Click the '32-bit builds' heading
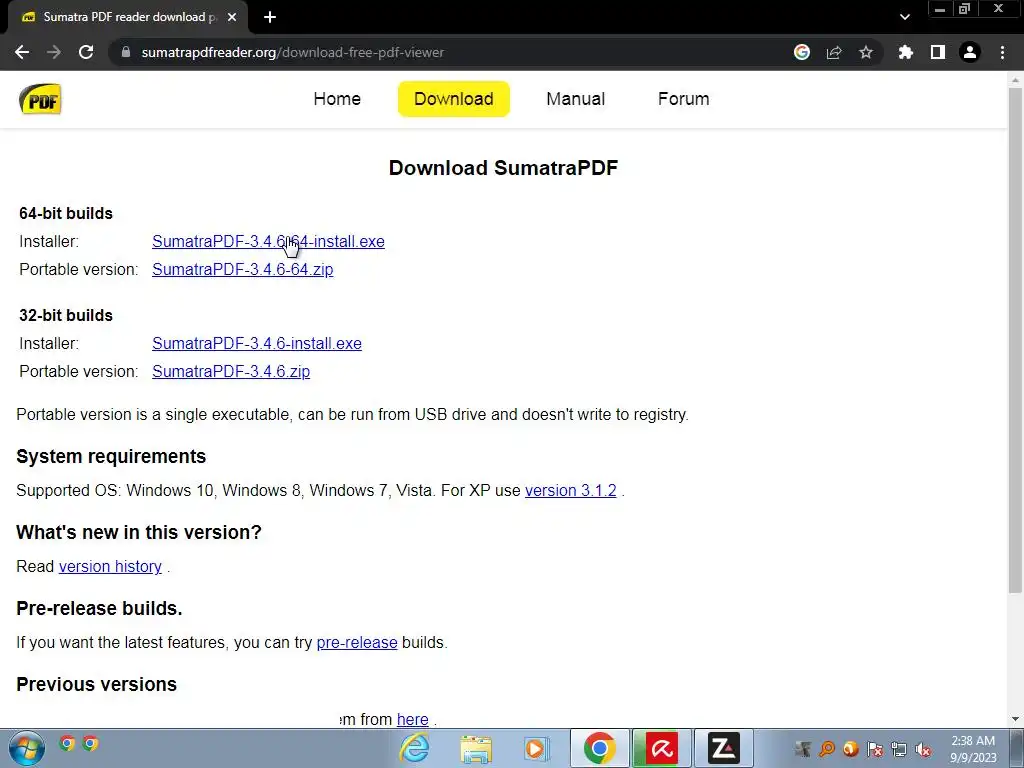 [x=66, y=315]
